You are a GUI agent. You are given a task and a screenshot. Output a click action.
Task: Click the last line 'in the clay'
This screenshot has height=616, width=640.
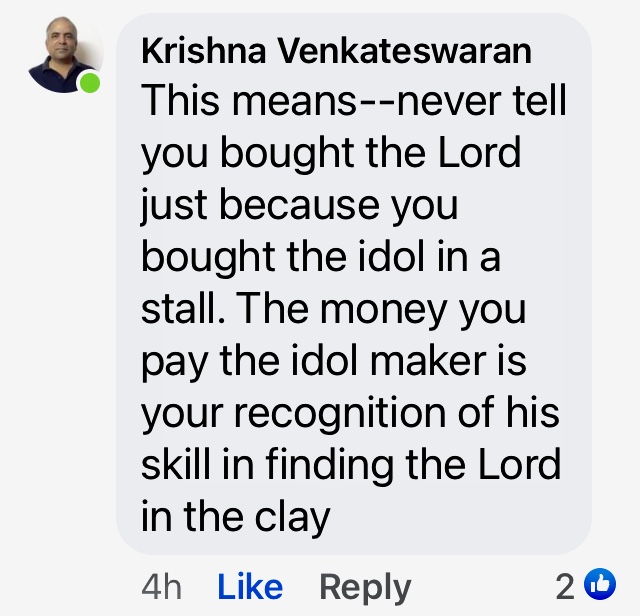coord(236,517)
